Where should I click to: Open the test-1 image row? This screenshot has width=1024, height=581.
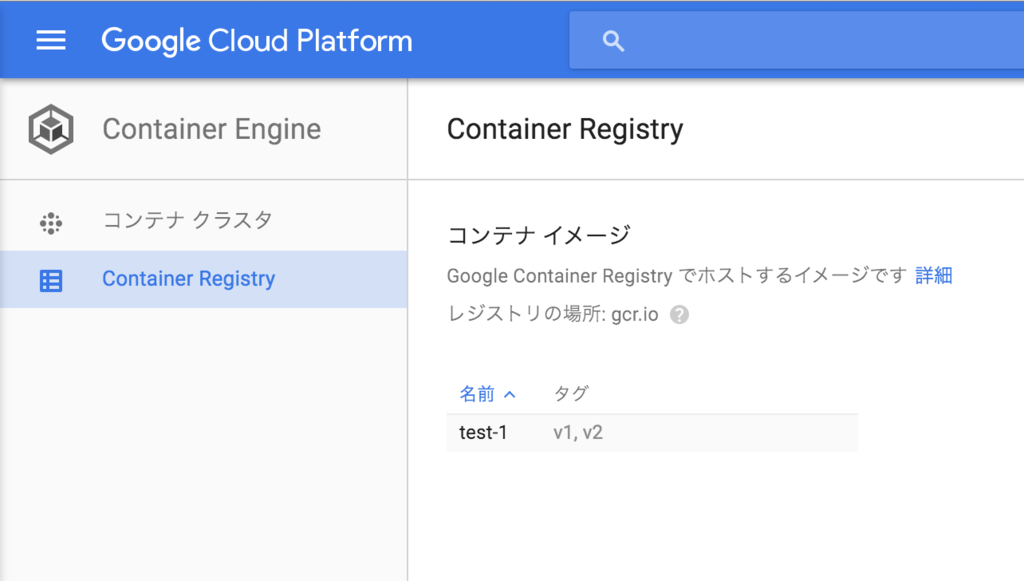[x=483, y=433]
